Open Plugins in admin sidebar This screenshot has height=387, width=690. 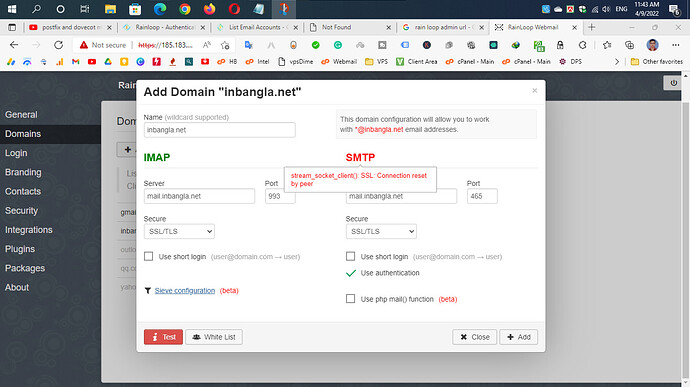pyautogui.click(x=20, y=249)
